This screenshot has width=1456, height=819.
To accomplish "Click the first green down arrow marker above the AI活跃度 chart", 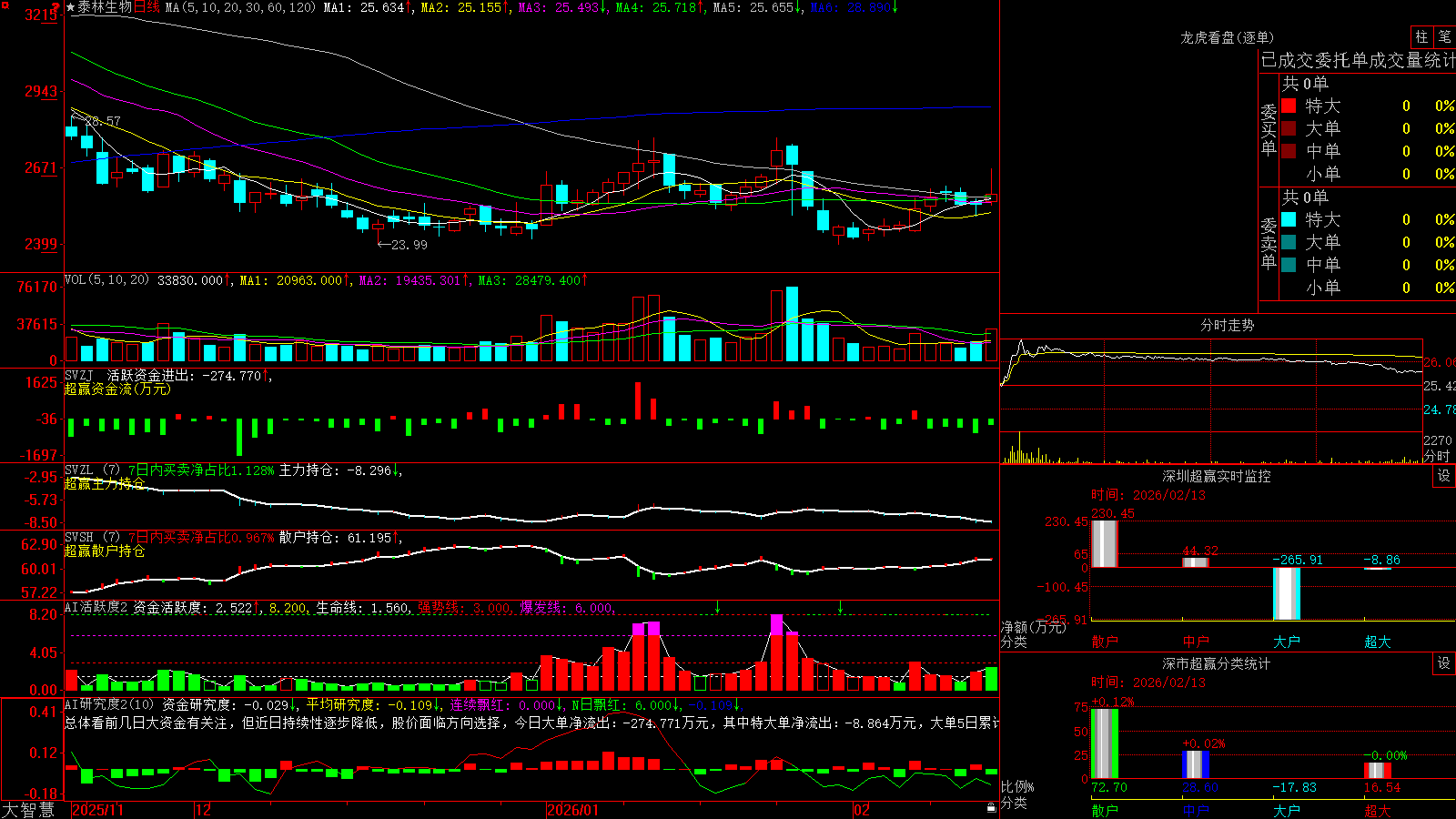I will (x=718, y=607).
